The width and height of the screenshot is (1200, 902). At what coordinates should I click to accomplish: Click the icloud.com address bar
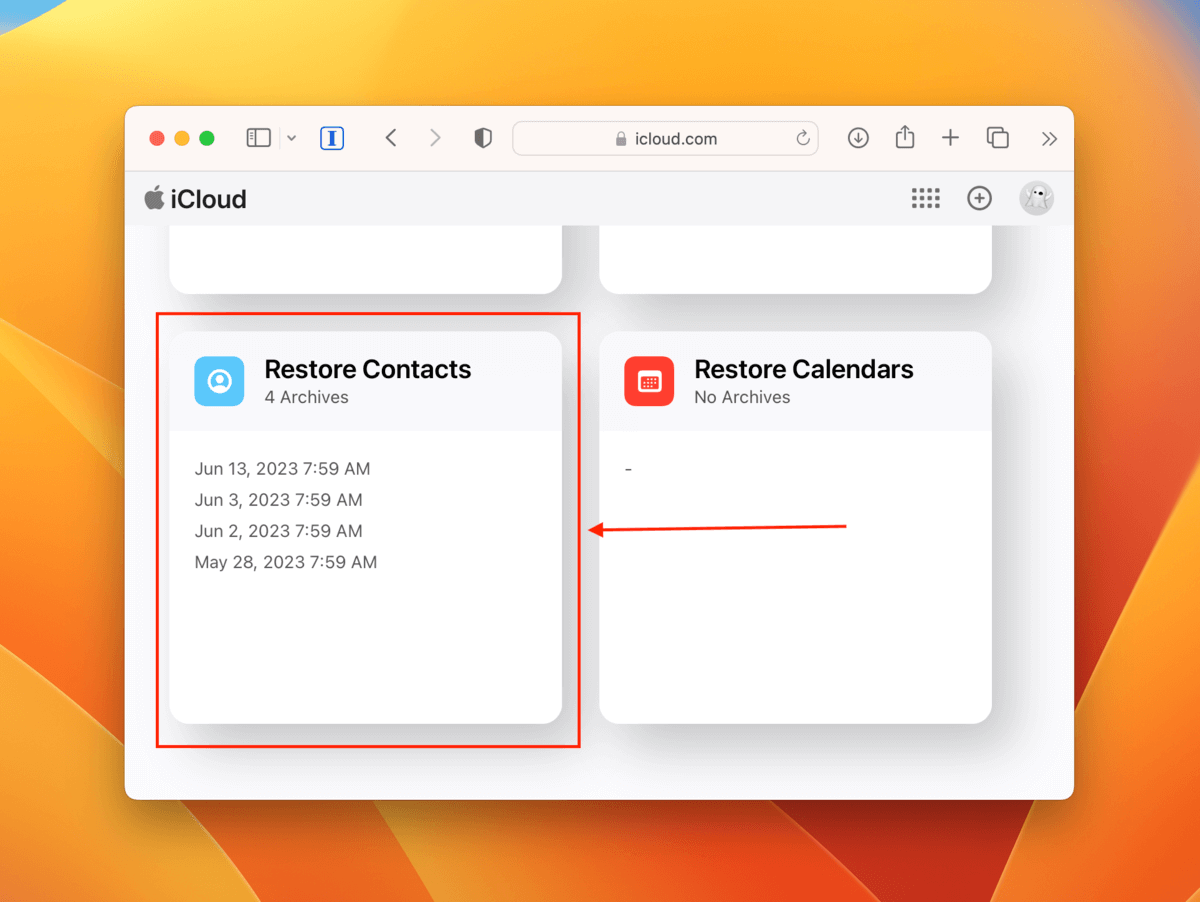click(665, 139)
